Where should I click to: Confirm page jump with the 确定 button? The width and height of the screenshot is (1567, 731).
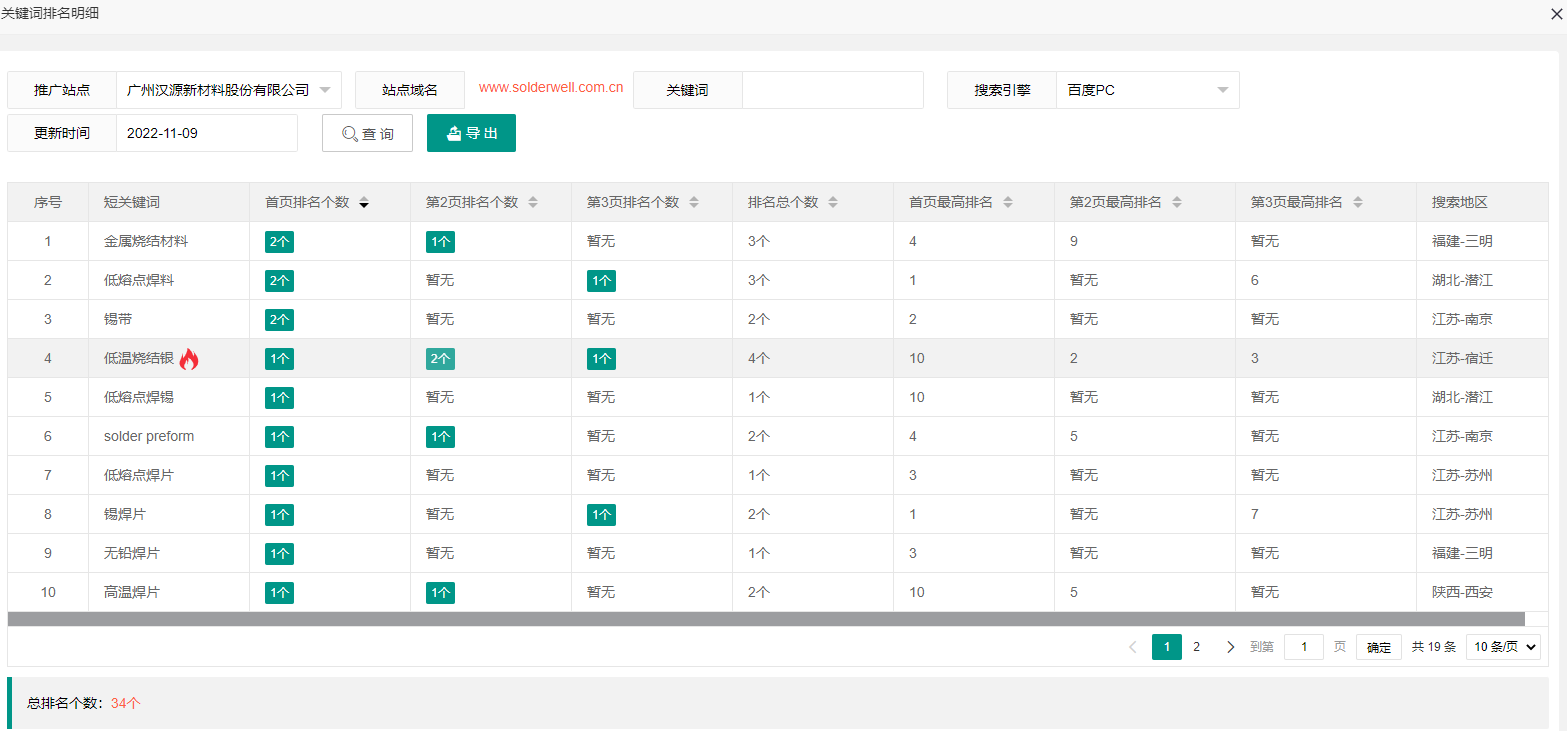pos(1377,647)
